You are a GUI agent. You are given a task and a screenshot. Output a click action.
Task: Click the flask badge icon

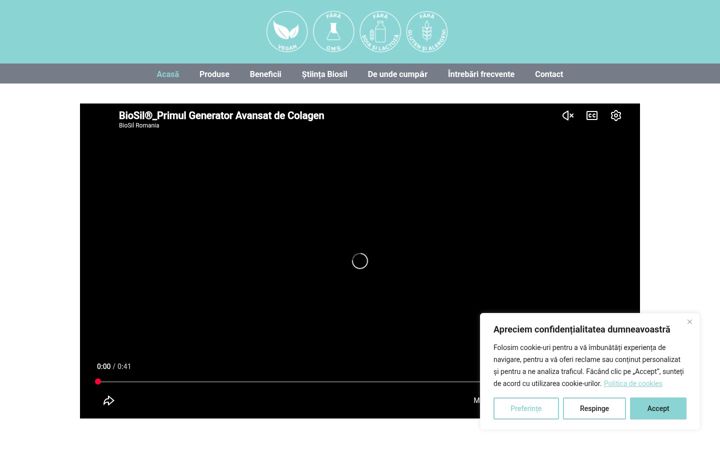333,32
